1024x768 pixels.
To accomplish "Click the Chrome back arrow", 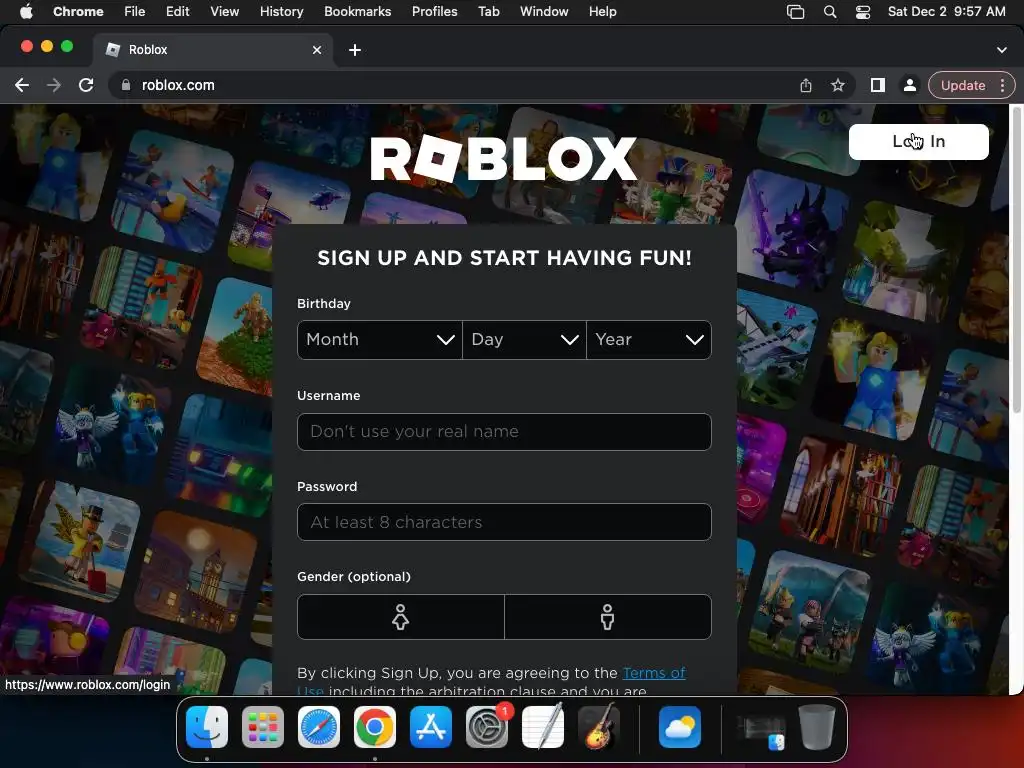I will click(x=22, y=86).
